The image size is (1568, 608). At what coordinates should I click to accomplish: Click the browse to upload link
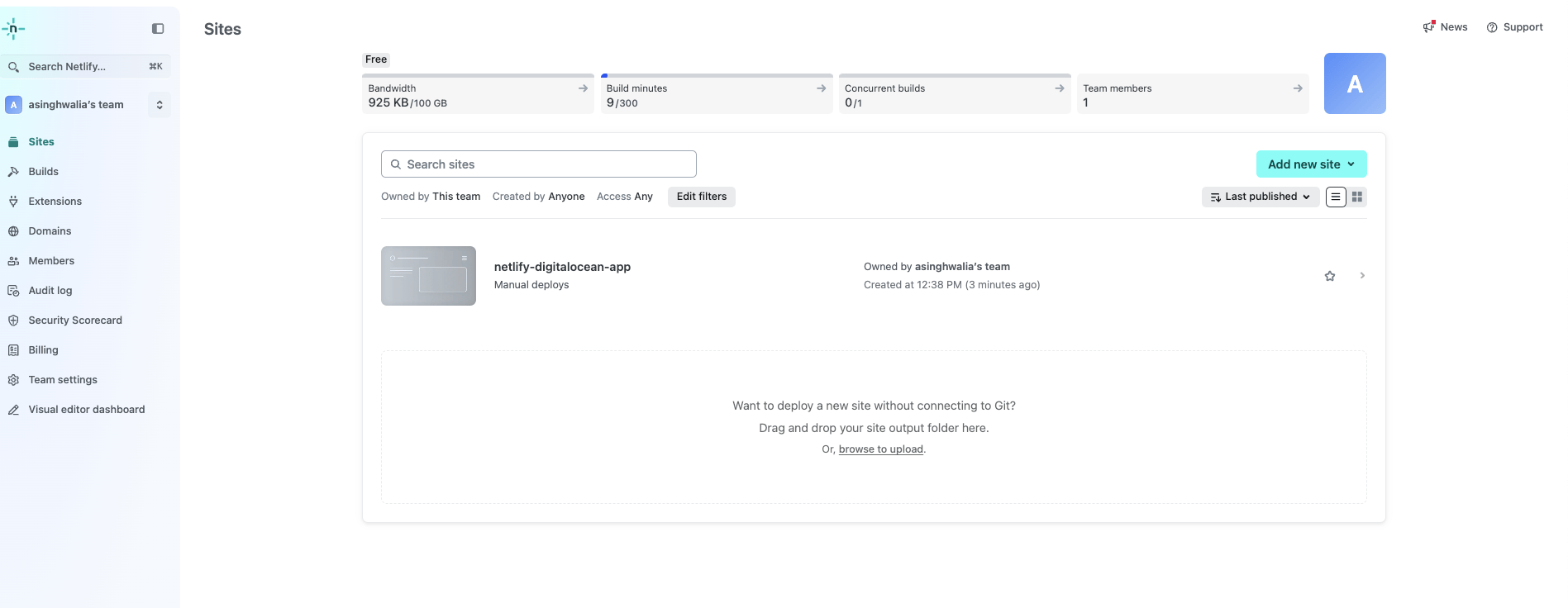click(x=881, y=449)
